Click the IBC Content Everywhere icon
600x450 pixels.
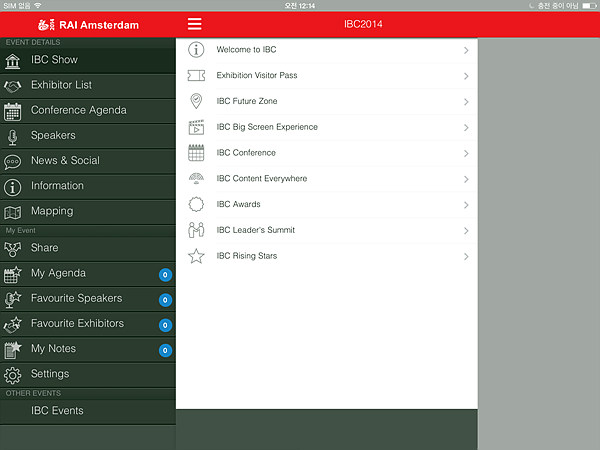196,178
